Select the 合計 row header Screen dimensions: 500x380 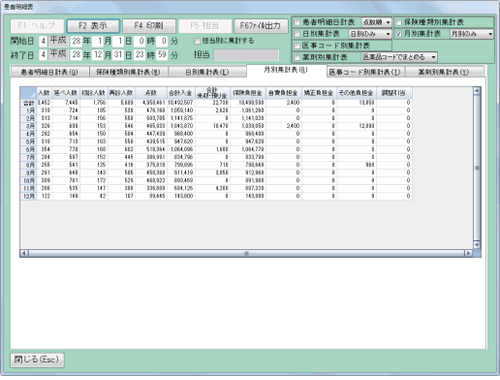(x=28, y=103)
